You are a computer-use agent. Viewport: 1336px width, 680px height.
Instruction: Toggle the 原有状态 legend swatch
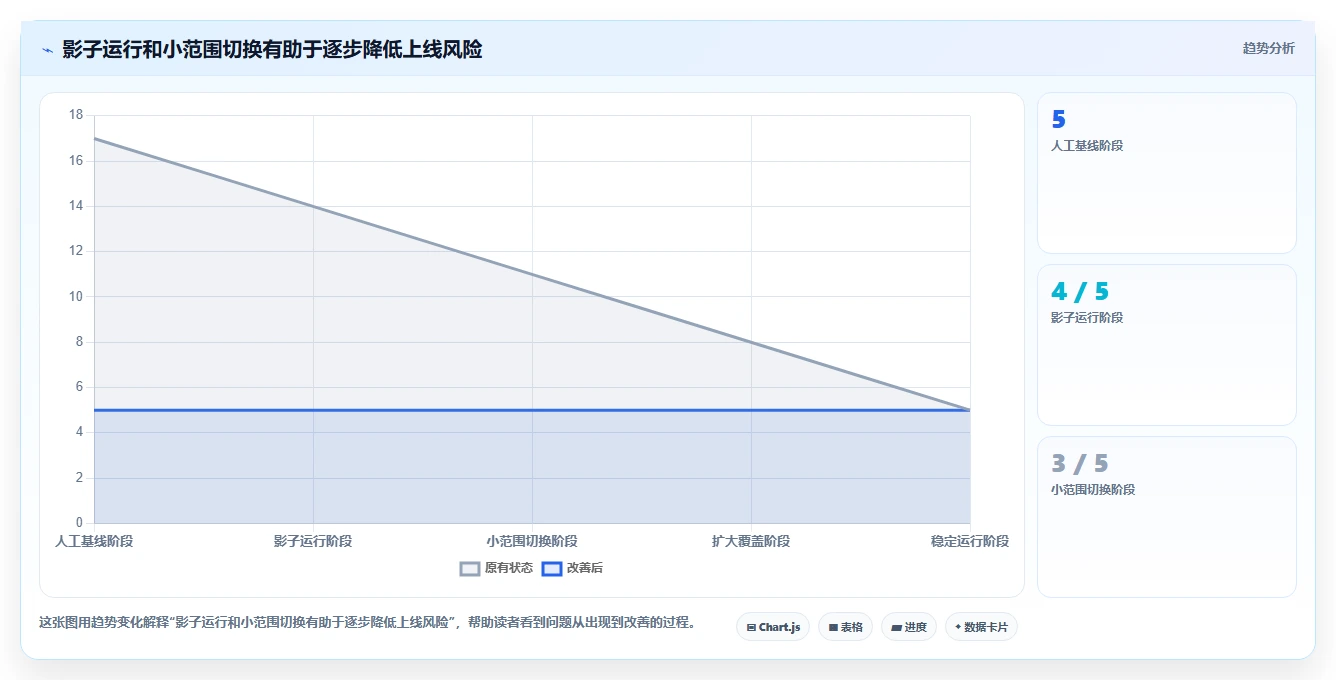(x=470, y=568)
